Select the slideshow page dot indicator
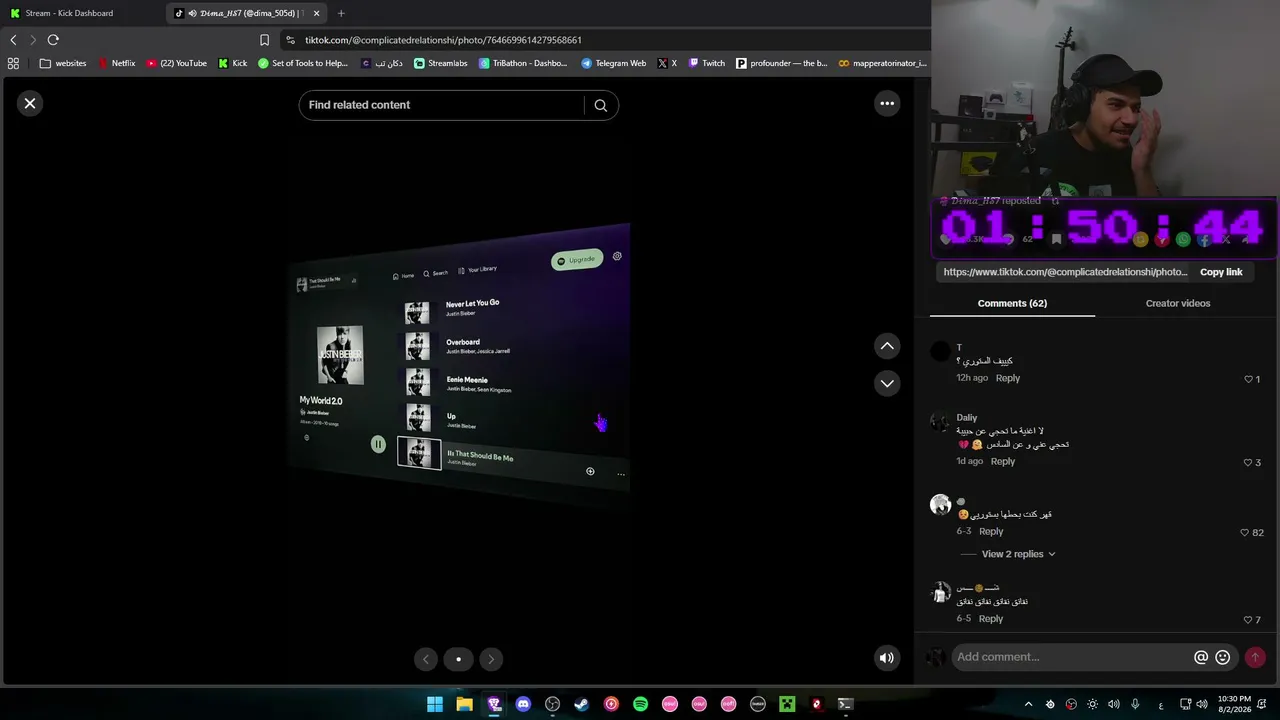 point(458,659)
